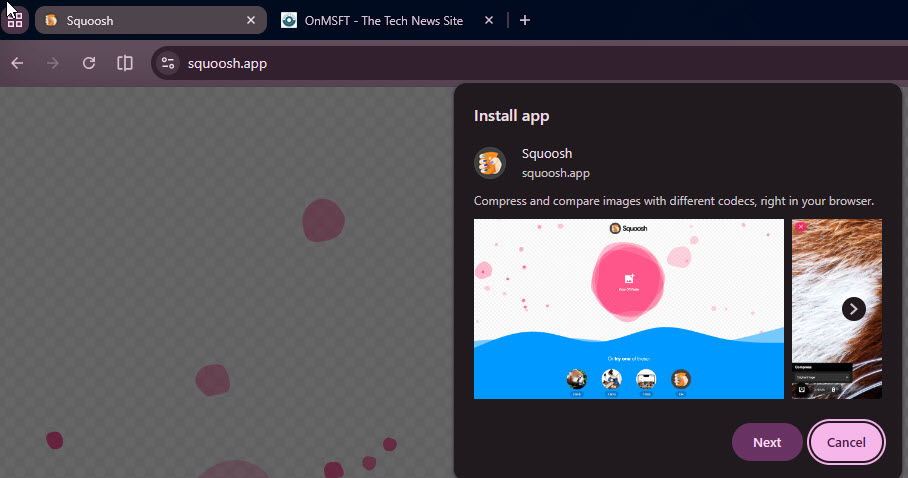Select the first Squoosh screenshot preview

(628, 309)
